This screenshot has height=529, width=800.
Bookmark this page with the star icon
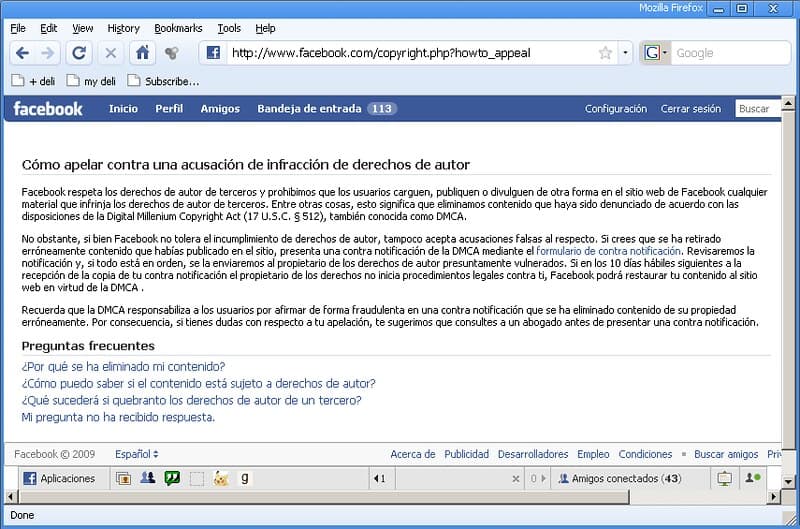click(605, 53)
